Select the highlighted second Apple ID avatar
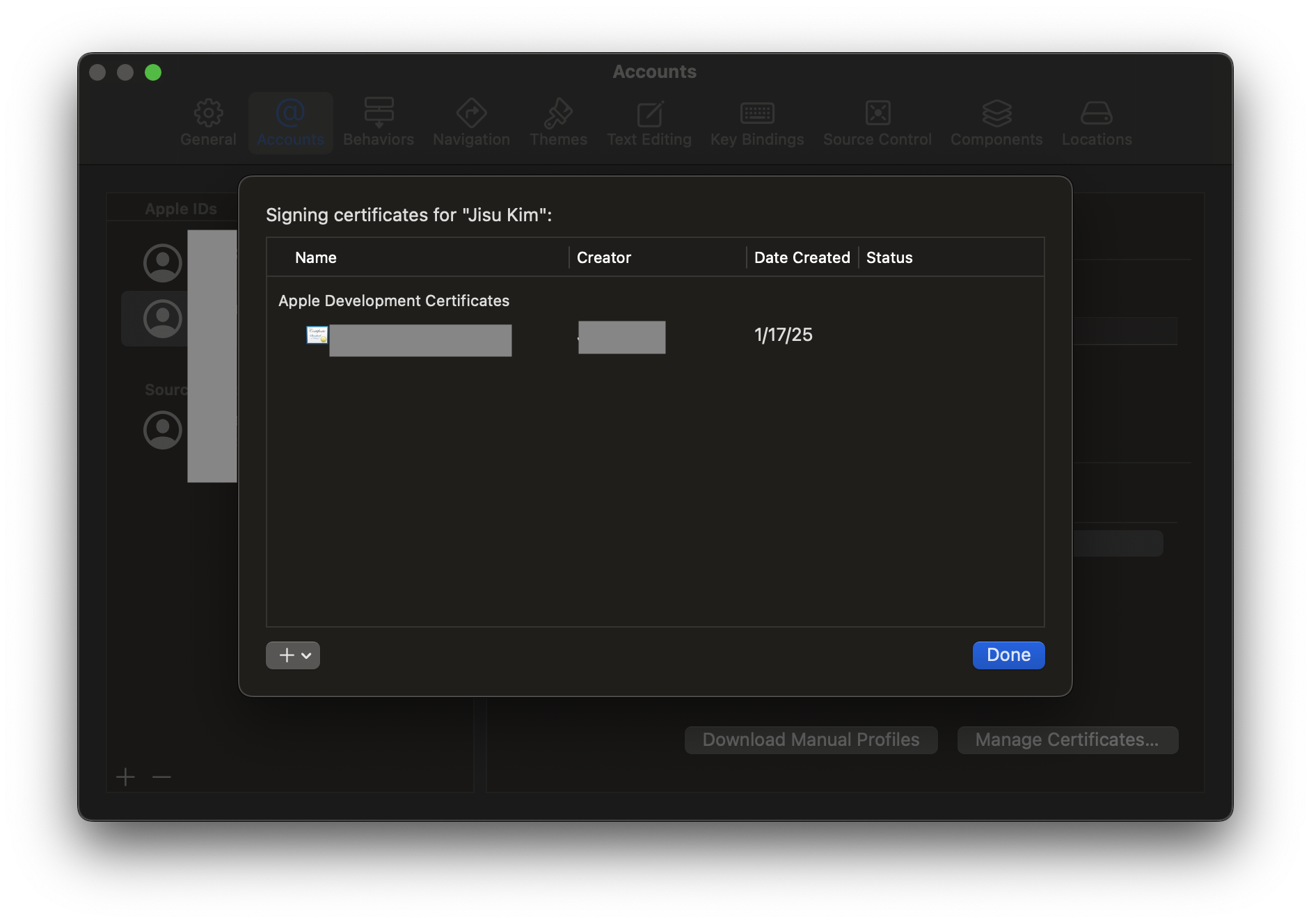The height and width of the screenshot is (924, 1311). pyautogui.click(x=163, y=319)
